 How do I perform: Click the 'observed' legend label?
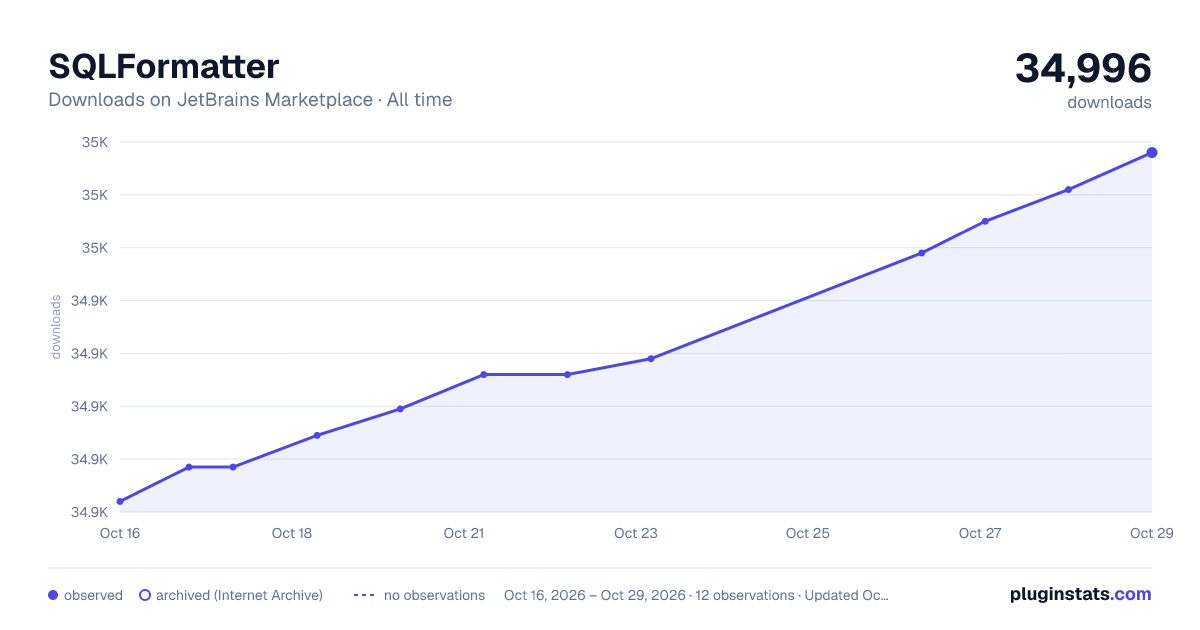click(x=93, y=595)
